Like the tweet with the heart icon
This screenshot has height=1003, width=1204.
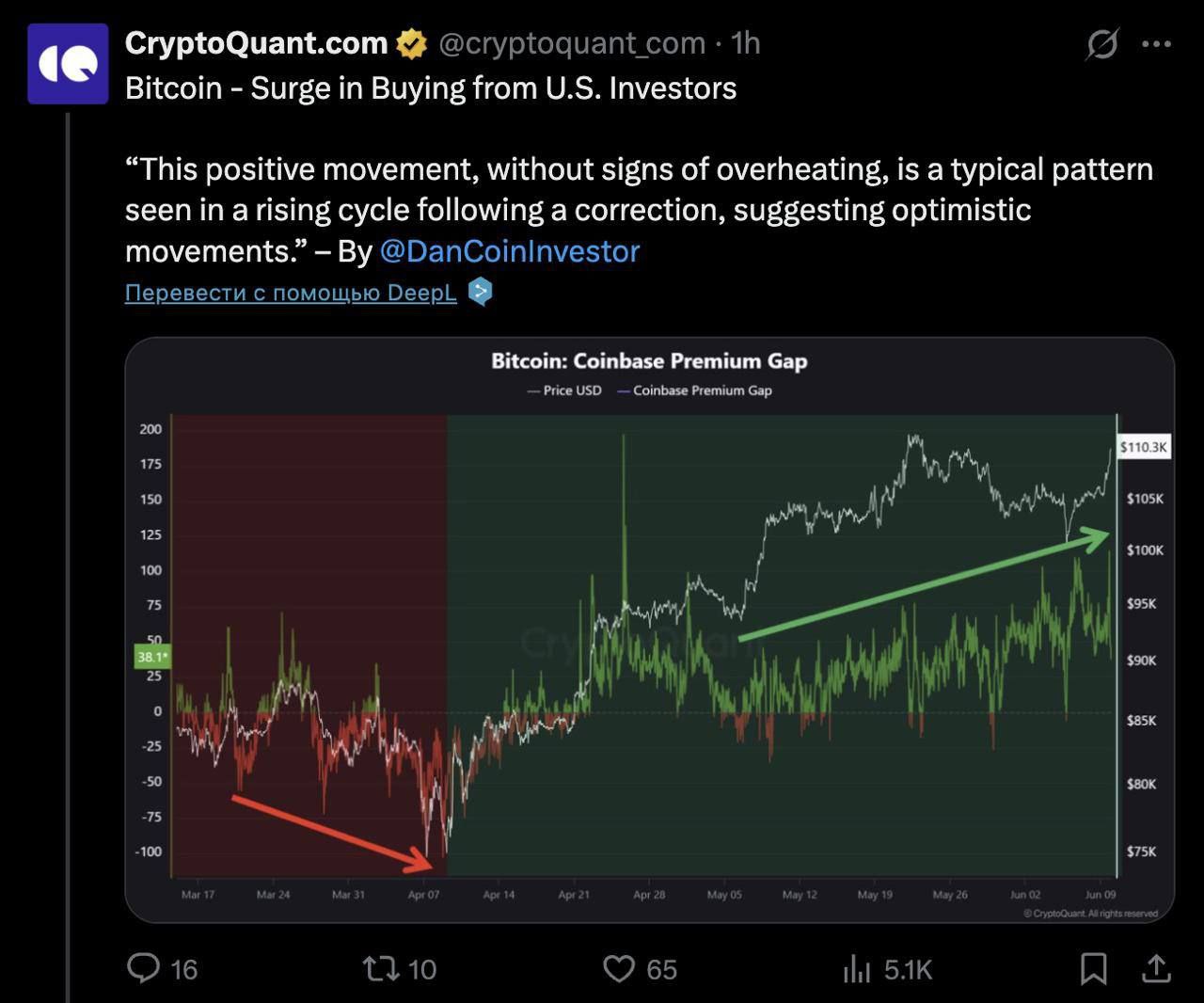pyautogui.click(x=619, y=968)
